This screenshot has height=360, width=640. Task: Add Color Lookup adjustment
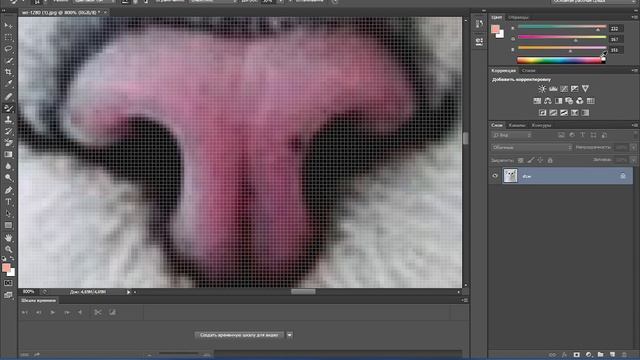[x=591, y=101]
